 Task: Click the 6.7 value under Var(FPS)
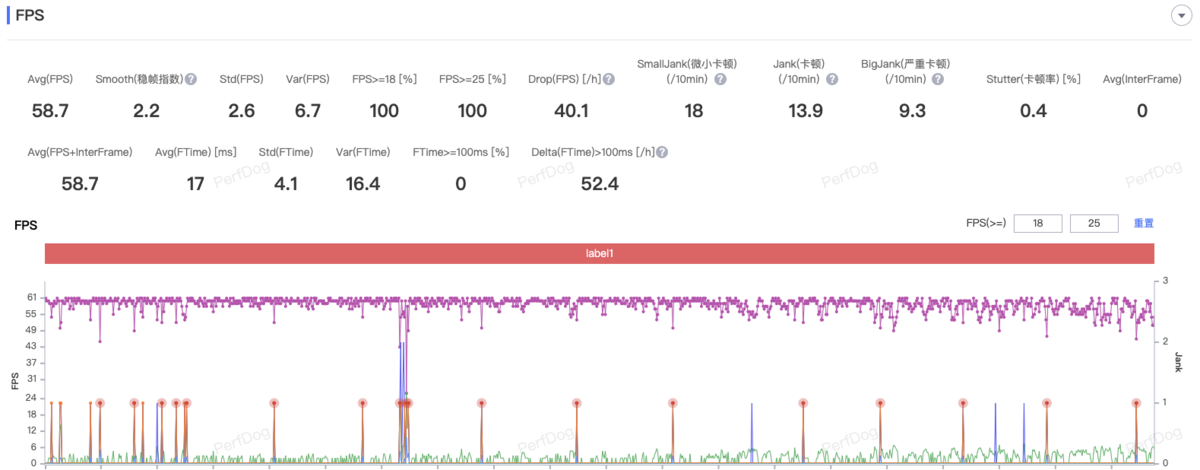point(307,111)
